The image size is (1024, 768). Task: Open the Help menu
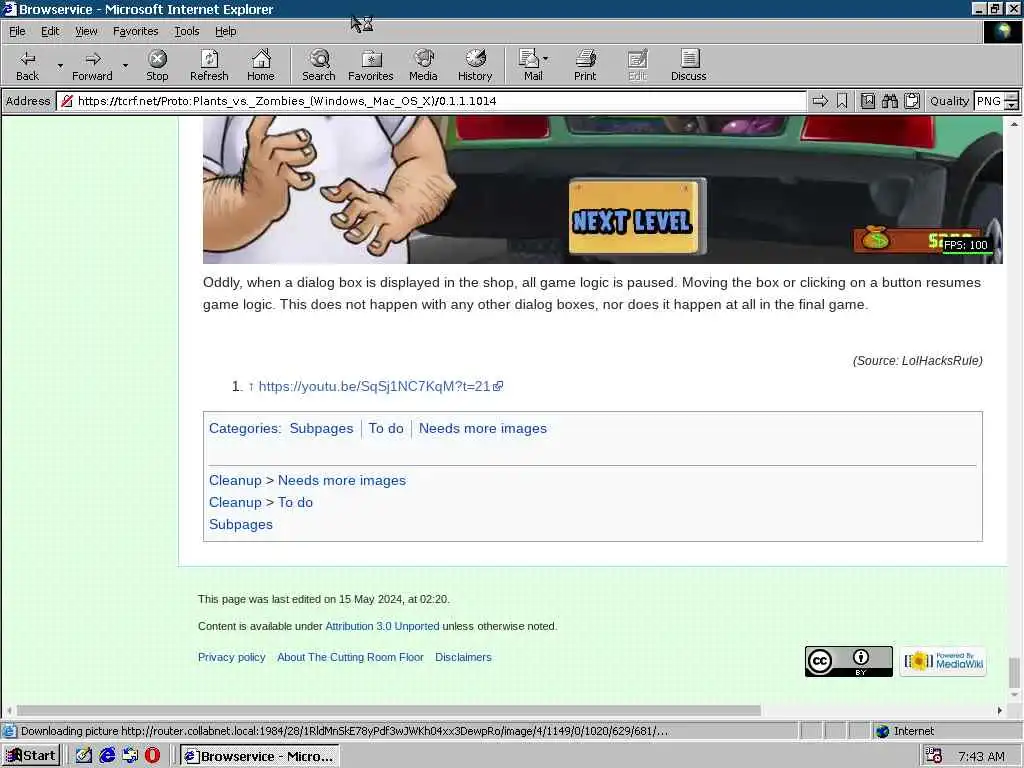tap(225, 31)
